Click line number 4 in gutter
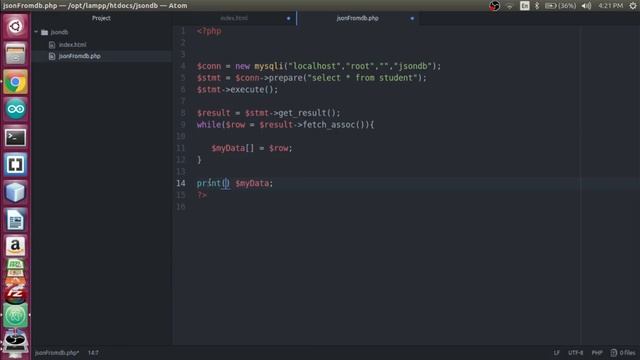The height and width of the screenshot is (360, 640). point(183,66)
